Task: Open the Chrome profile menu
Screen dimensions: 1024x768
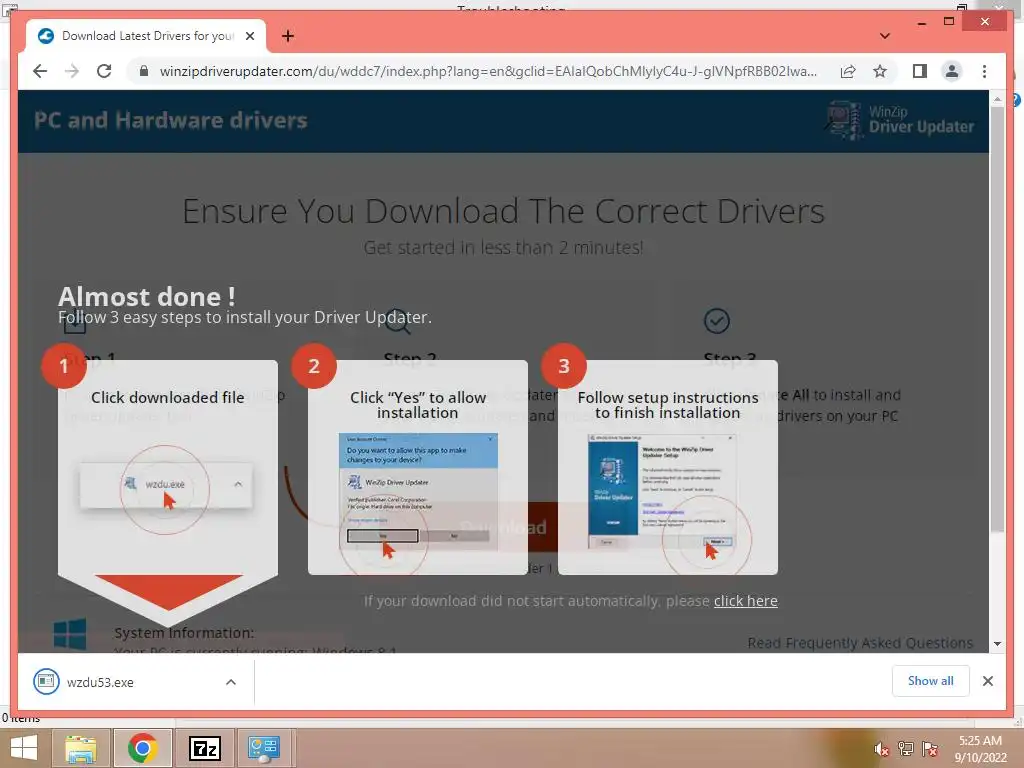Action: coord(952,71)
